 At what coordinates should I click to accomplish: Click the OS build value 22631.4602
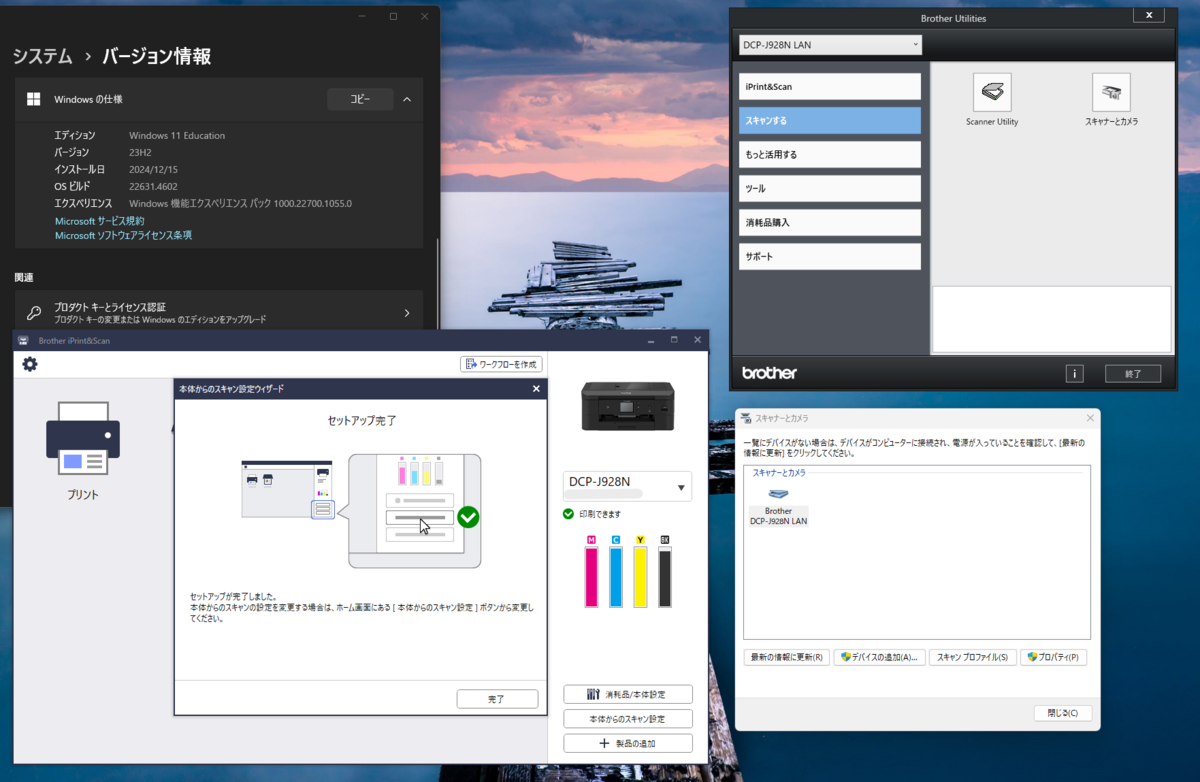[153, 186]
